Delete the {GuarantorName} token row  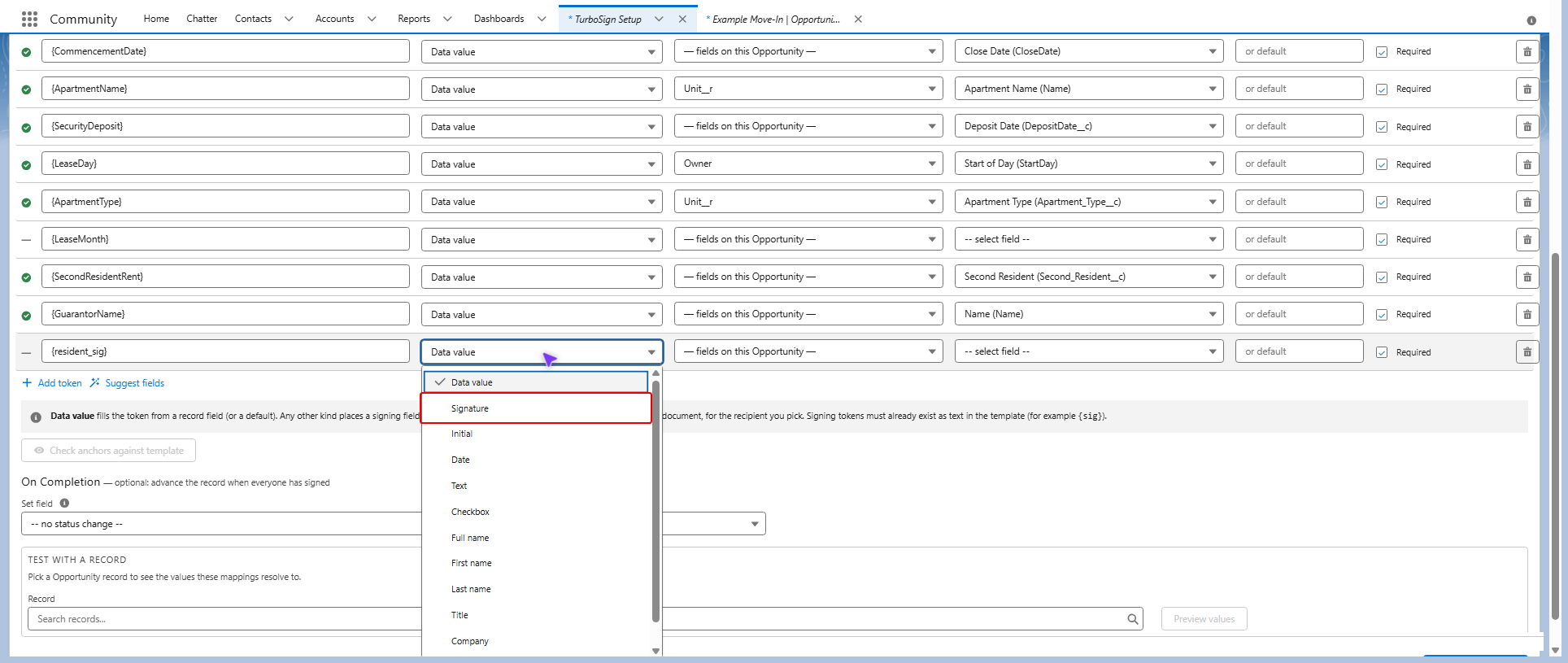(x=1527, y=314)
